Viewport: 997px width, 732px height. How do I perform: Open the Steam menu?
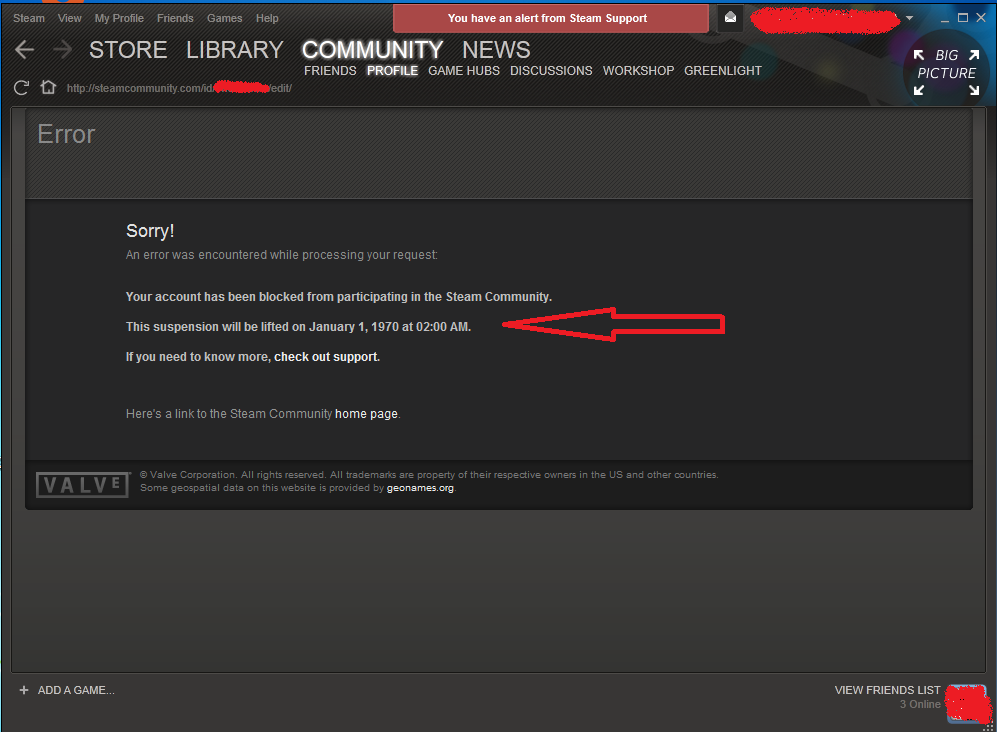[x=29, y=18]
